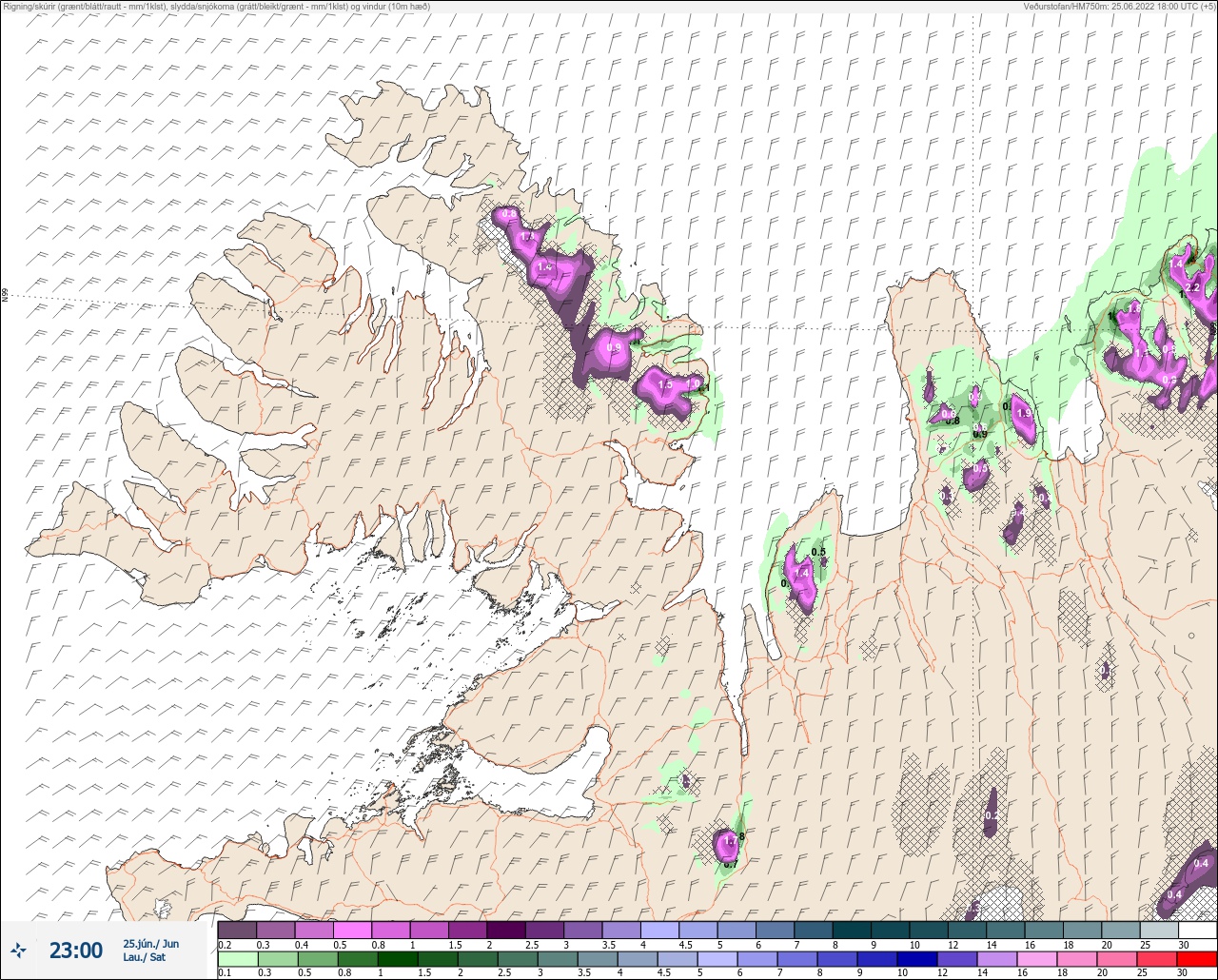Screen dimensions: 1218x980
Task: Pick the dark purple 0.2 snow legend swatch
Action: pyautogui.click(x=237, y=930)
